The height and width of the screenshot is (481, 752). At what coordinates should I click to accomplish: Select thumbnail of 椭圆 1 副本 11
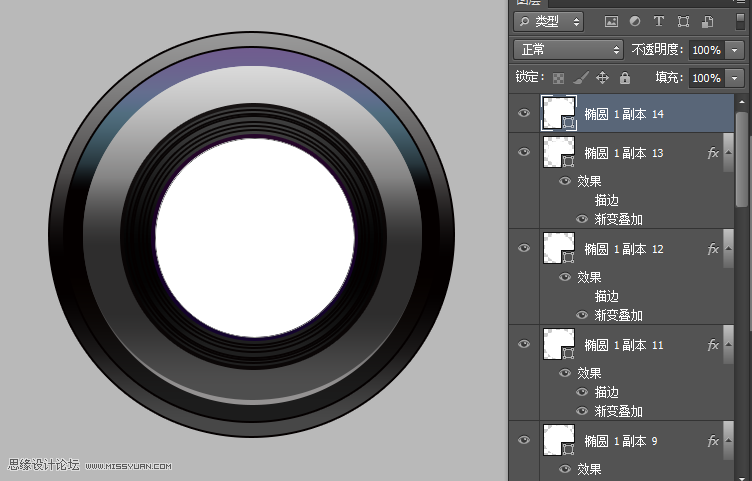click(x=559, y=344)
